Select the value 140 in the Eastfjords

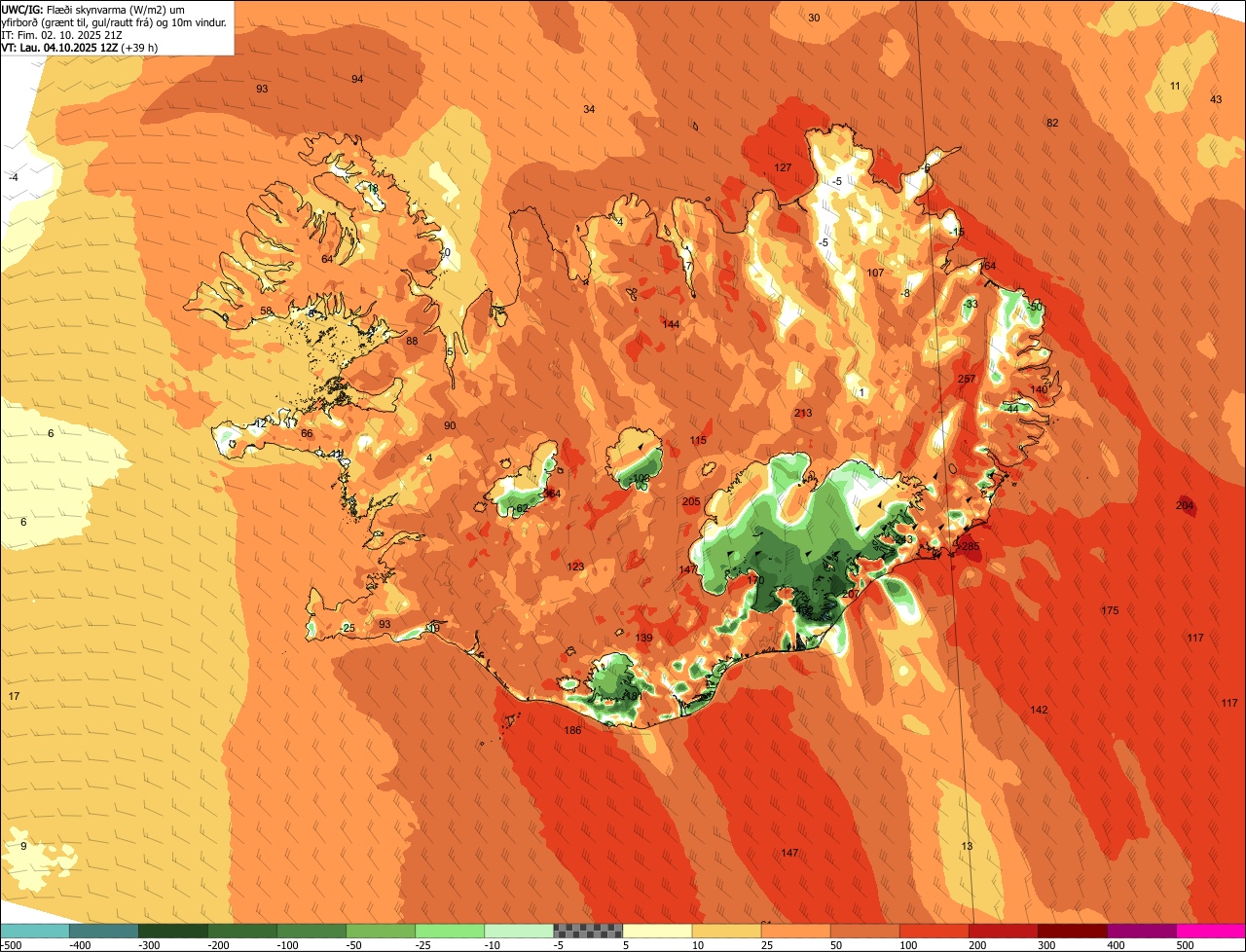coord(1039,389)
